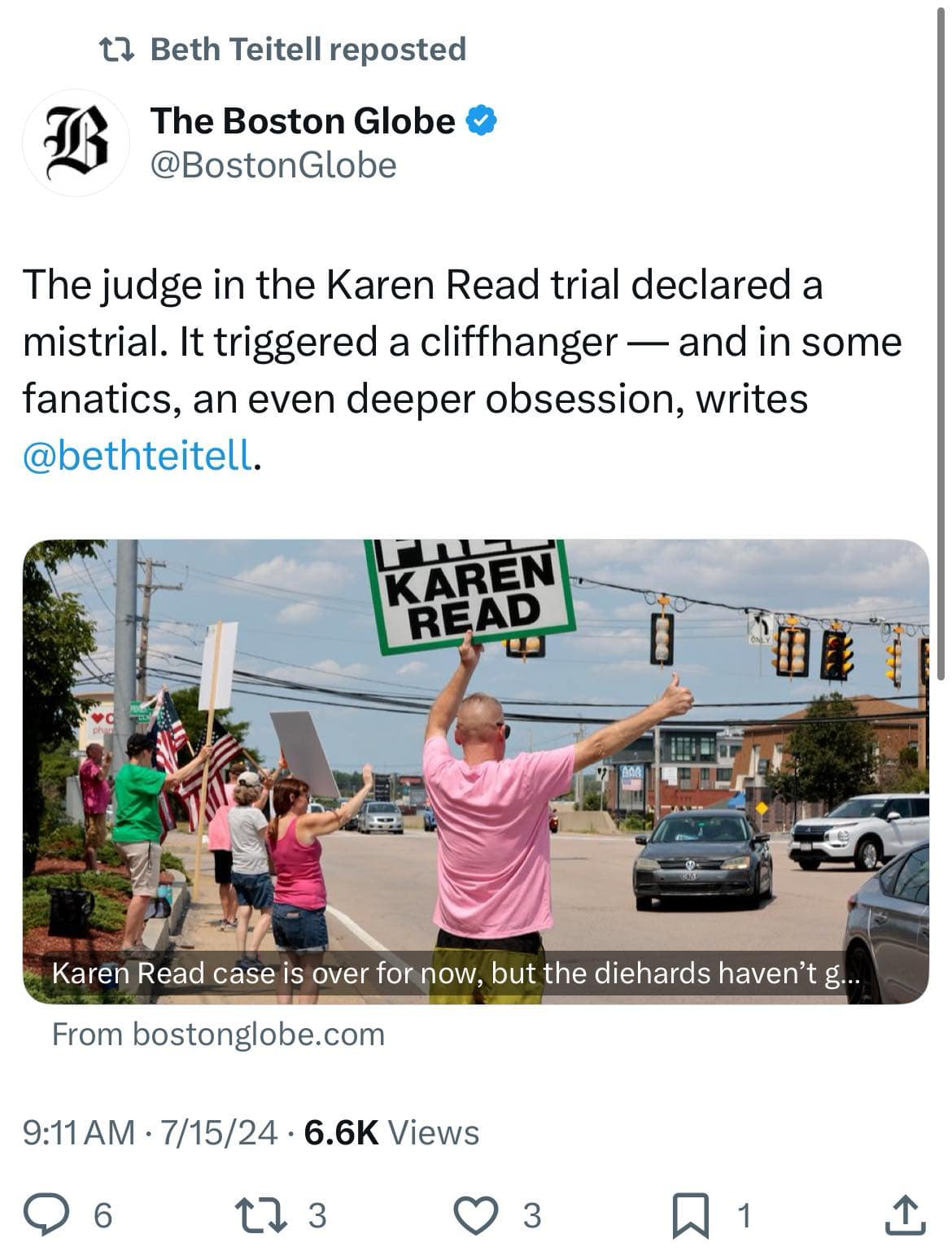This screenshot has height=1260, width=952.
Task: Tap the repost icon beside Beth Teitell
Action: [116, 50]
